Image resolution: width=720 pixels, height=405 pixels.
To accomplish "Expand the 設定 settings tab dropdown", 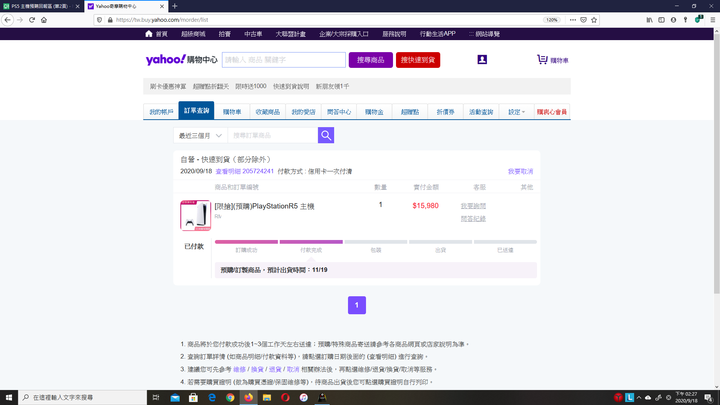I will click(x=517, y=112).
